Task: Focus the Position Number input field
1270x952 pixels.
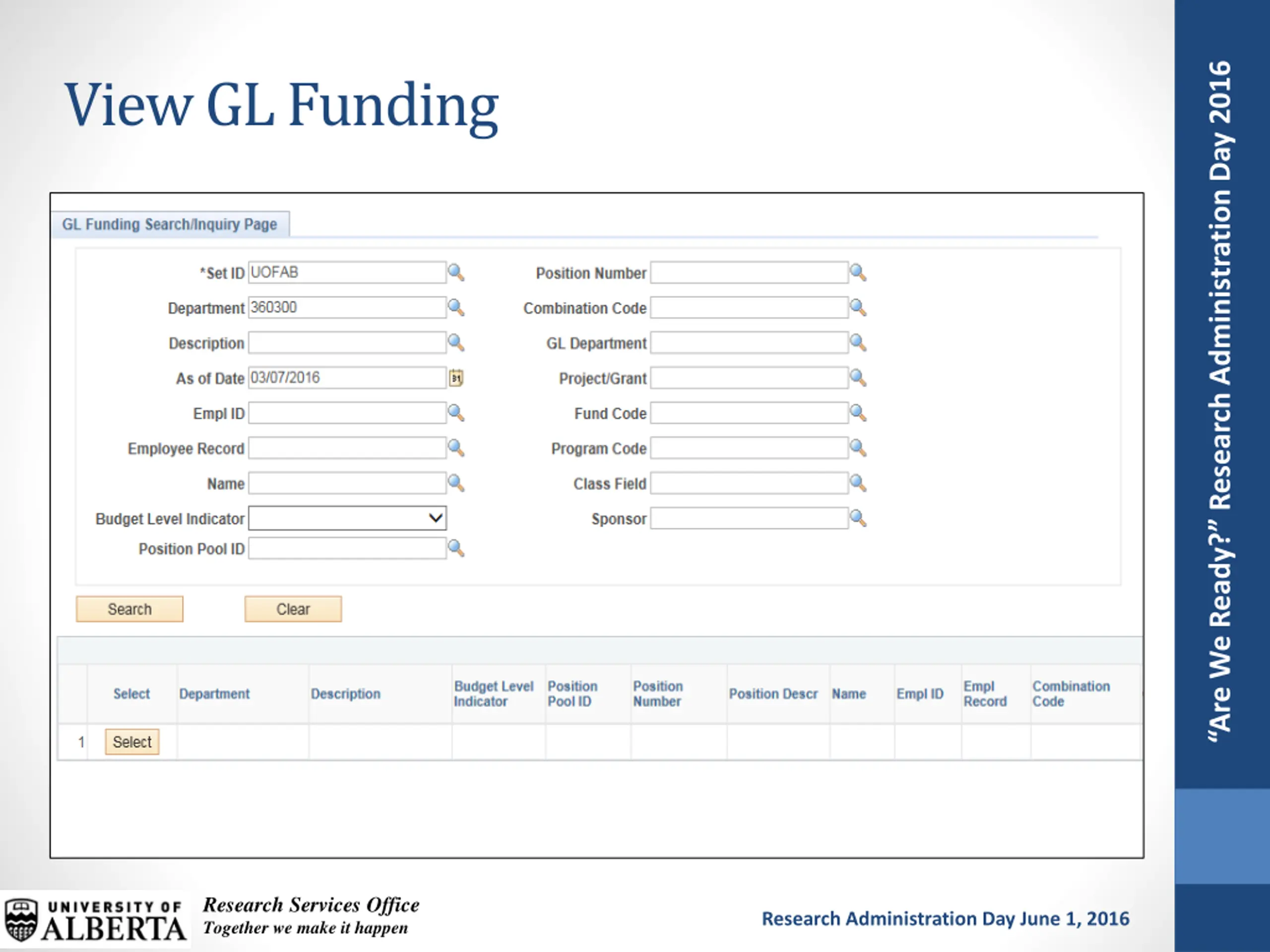Action: tap(749, 273)
